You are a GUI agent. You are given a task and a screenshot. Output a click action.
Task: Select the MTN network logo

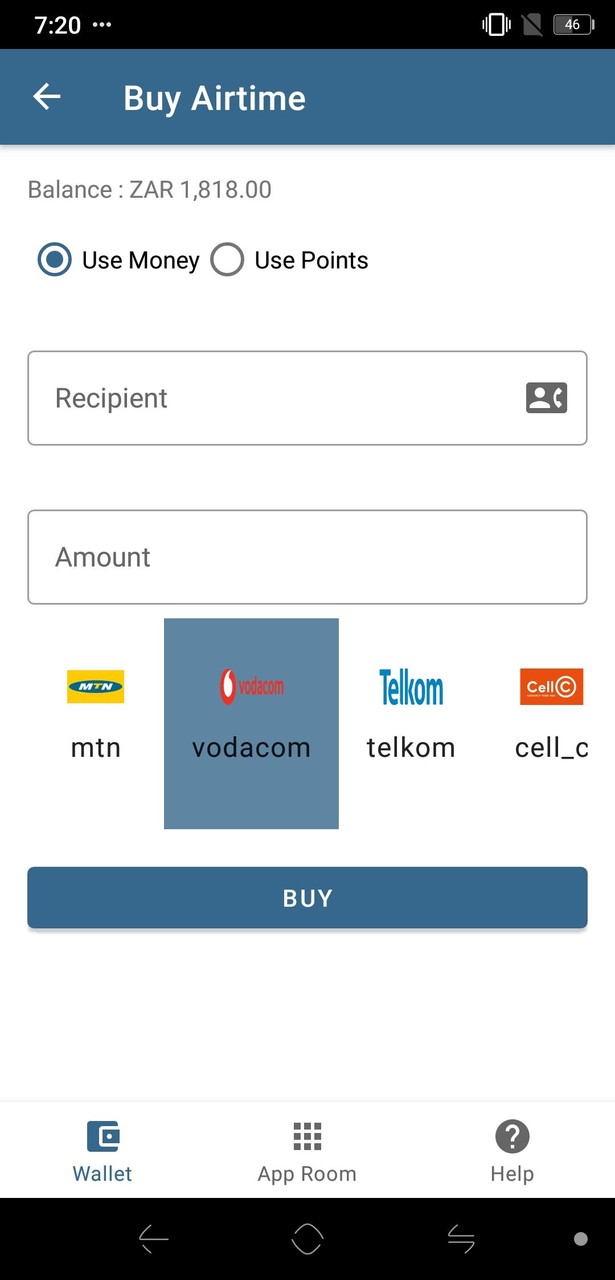click(x=96, y=687)
